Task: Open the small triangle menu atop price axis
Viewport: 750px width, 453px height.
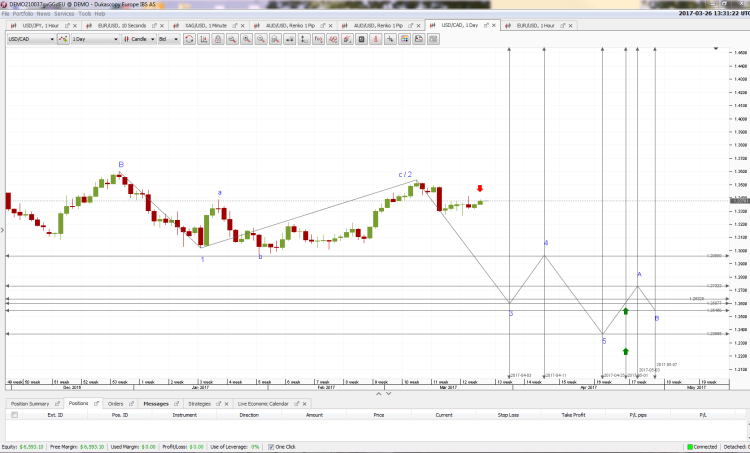Action: [716, 49]
